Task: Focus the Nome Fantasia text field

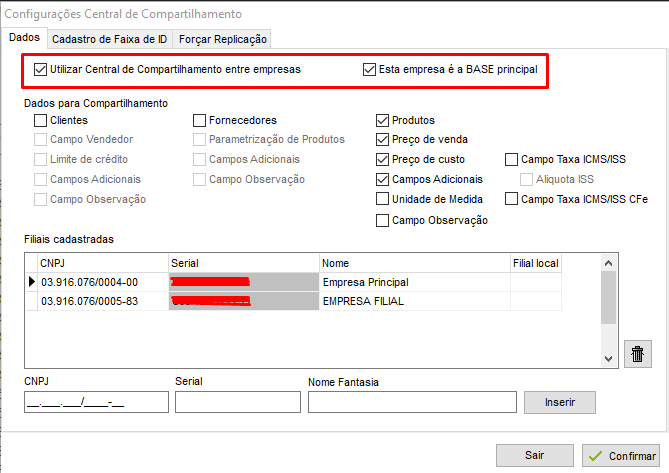Action: pyautogui.click(x=411, y=402)
